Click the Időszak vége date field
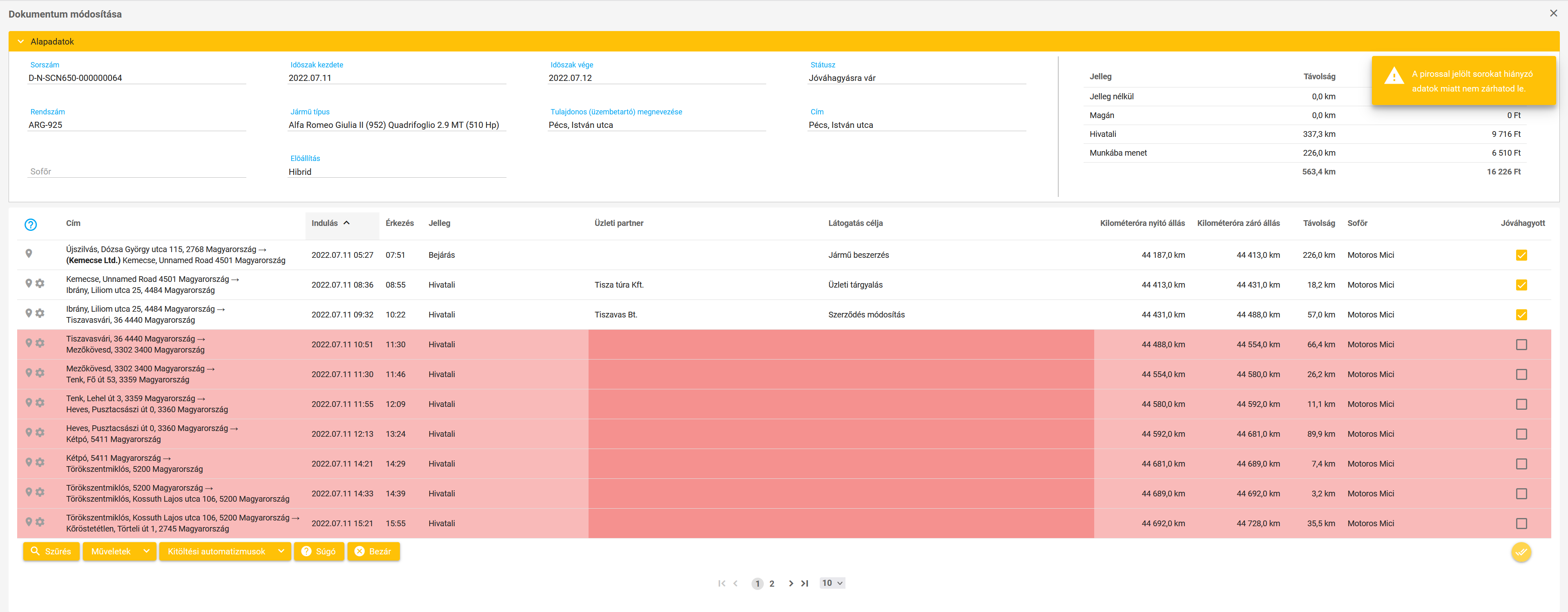Viewport: 1568px width, 612px height. 657,78
